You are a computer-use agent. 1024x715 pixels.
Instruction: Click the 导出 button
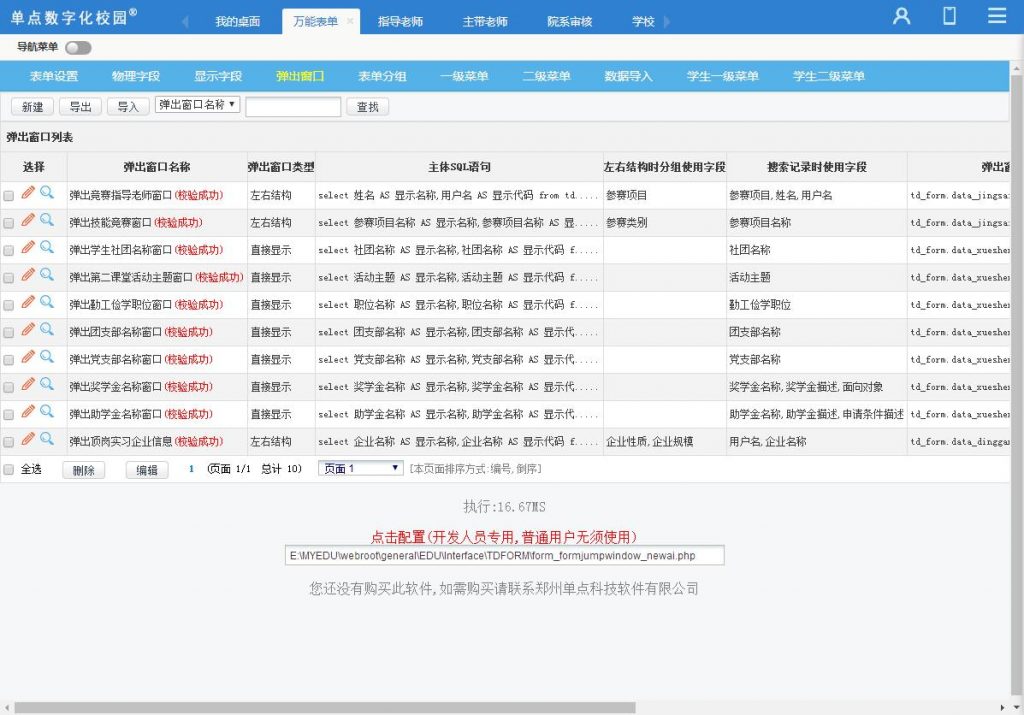(x=80, y=106)
